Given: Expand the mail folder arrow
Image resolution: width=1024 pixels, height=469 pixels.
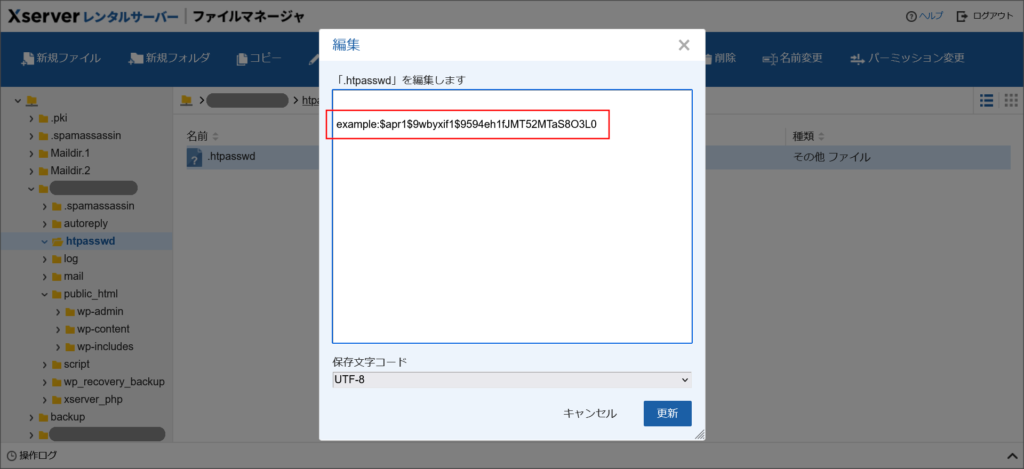Looking at the screenshot, I should click(44, 276).
